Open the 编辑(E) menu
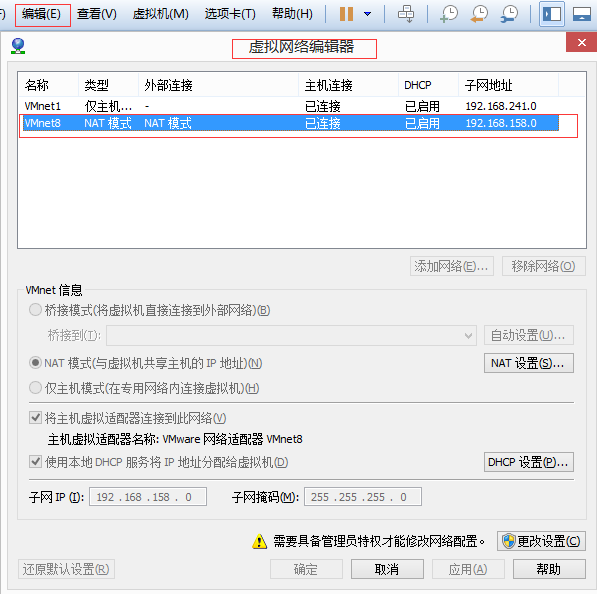Viewport: 597px width, 594px height. tap(42, 14)
